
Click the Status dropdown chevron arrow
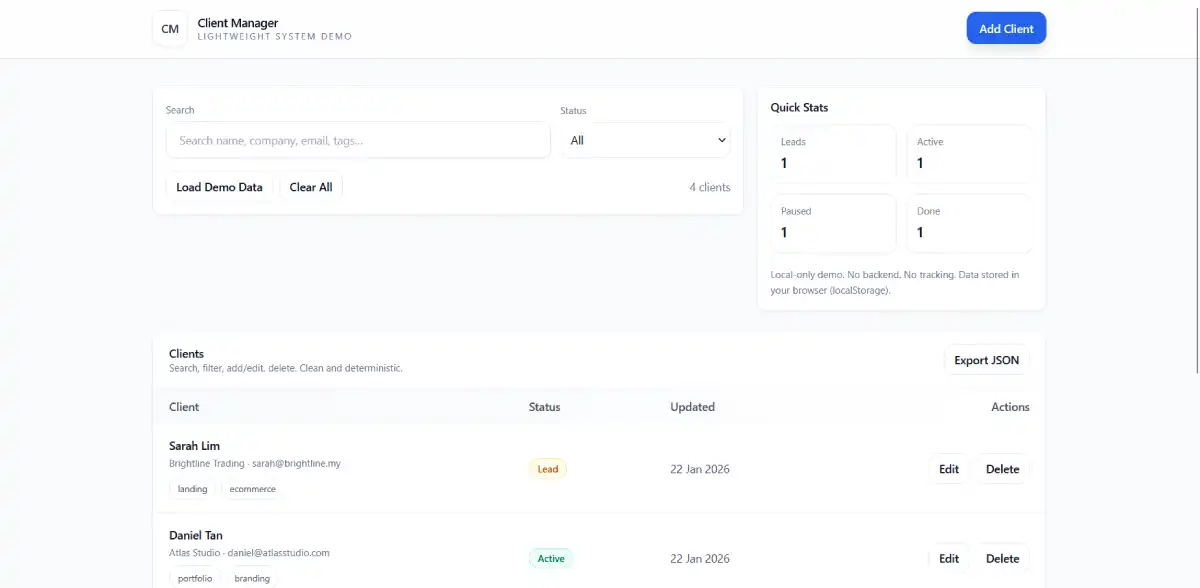coord(720,140)
